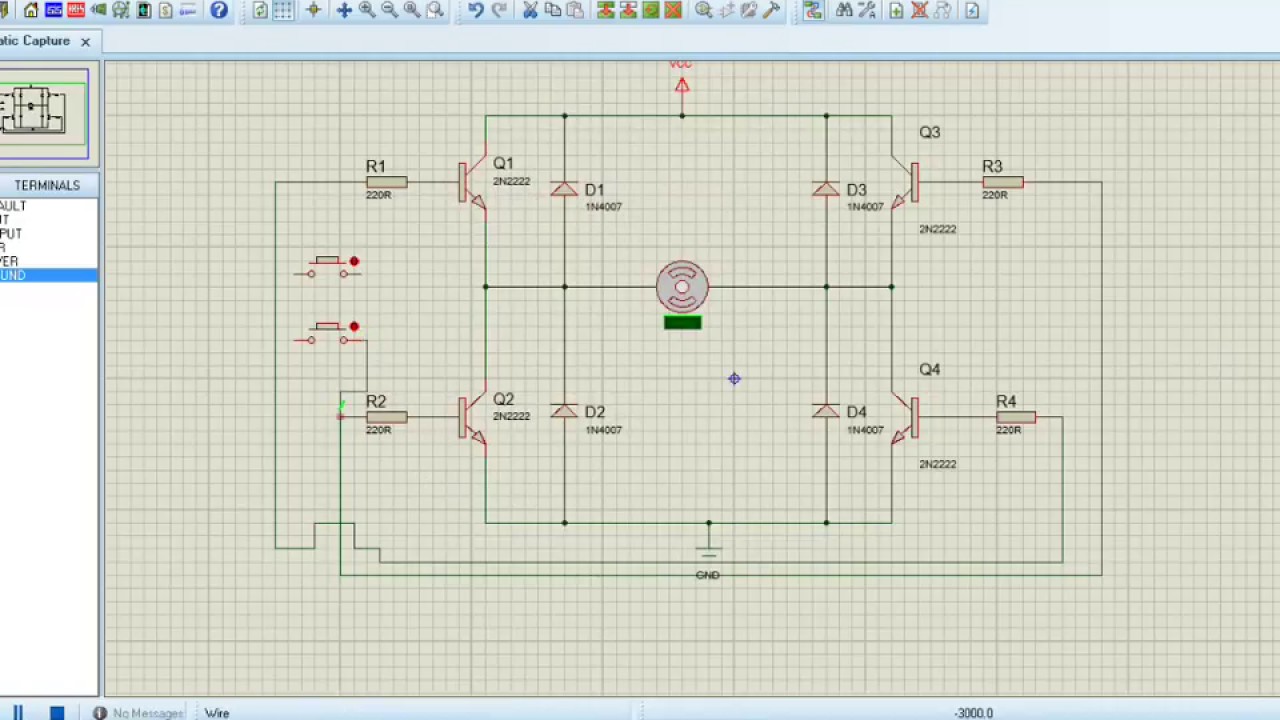Click the Wire status text
The width and height of the screenshot is (1280, 720).
click(x=217, y=713)
